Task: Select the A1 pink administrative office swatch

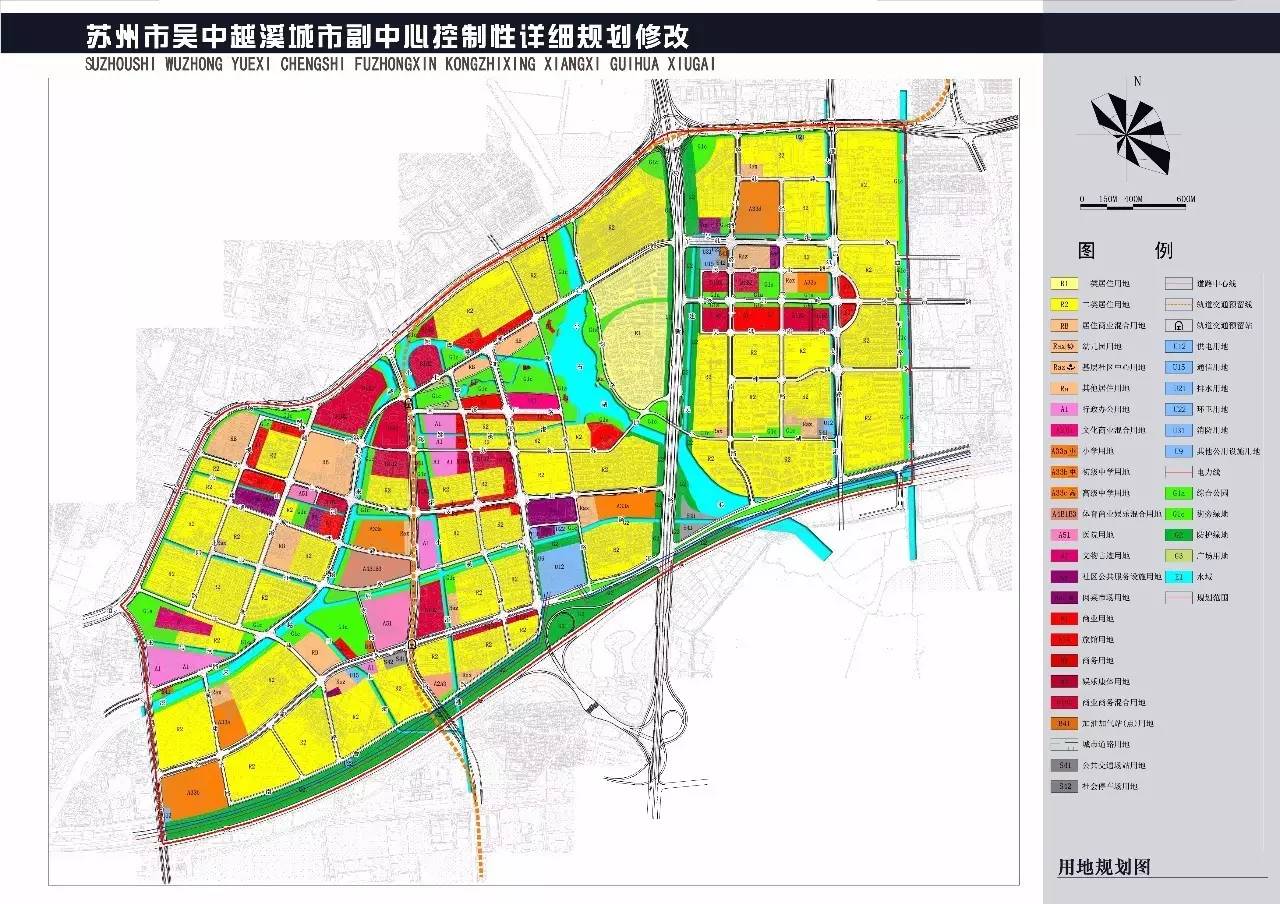Action: tap(1064, 409)
